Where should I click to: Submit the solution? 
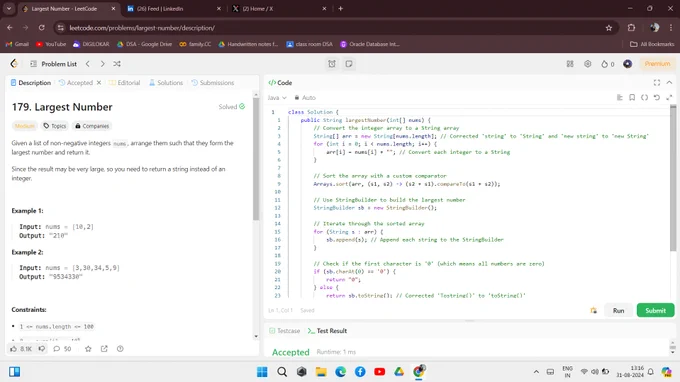pos(655,310)
